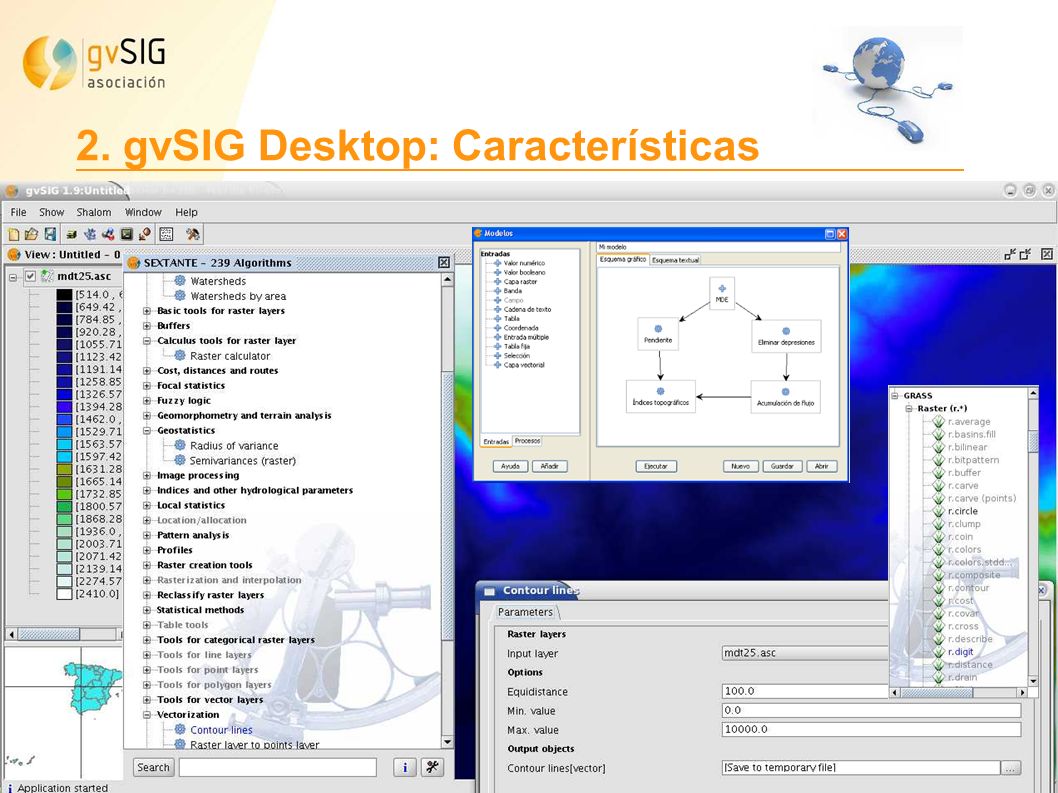Viewport: 1058px width, 793px height.
Task: Collapse the Vectorization group
Action: point(146,715)
